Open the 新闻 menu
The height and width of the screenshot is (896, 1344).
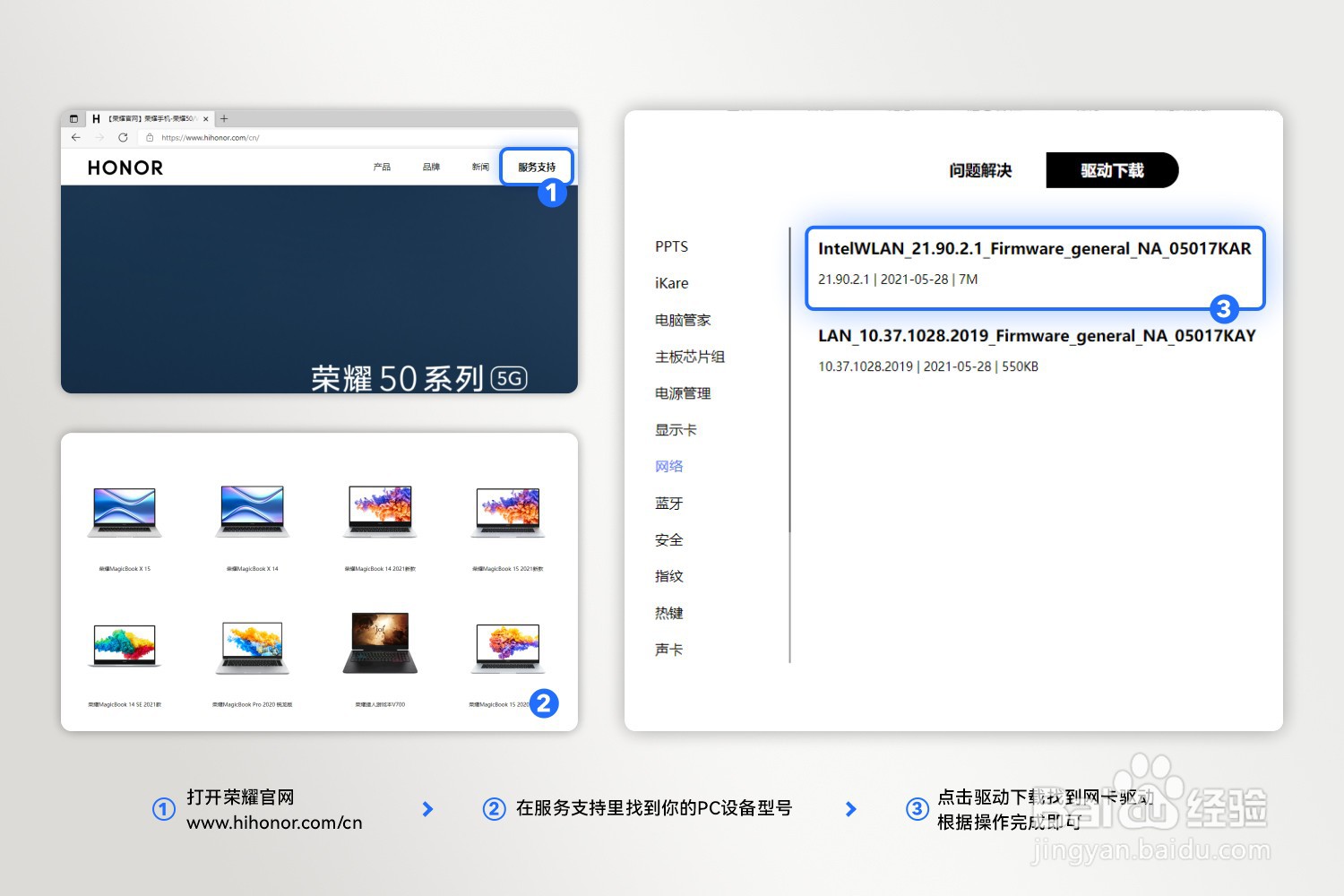pyautogui.click(x=480, y=167)
